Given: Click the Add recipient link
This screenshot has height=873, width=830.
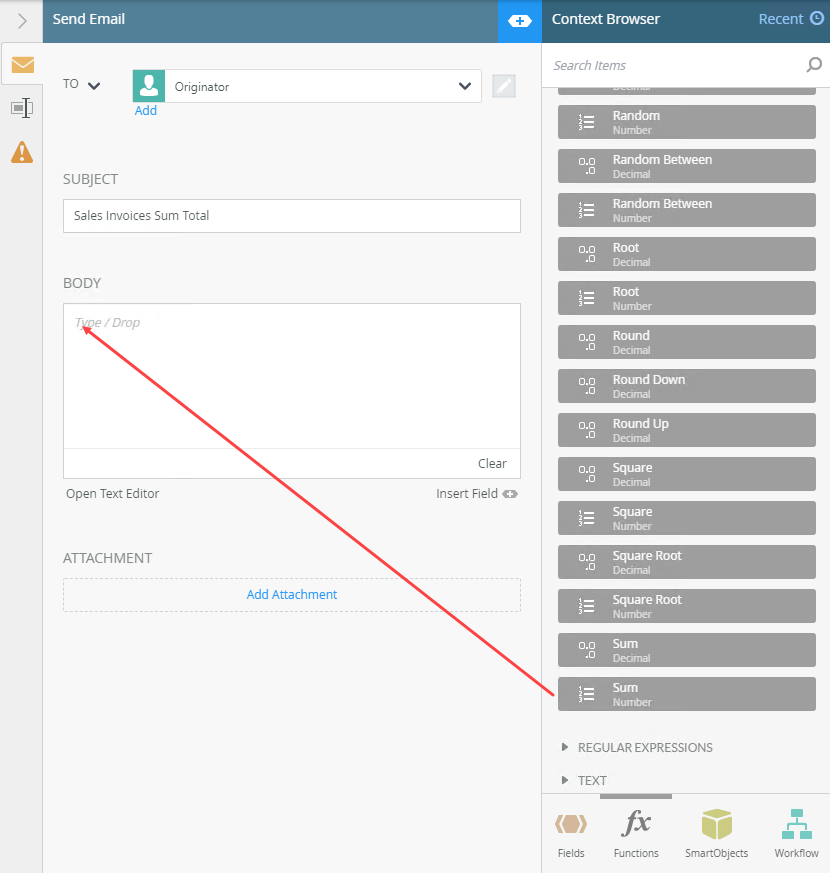Looking at the screenshot, I should [146, 111].
